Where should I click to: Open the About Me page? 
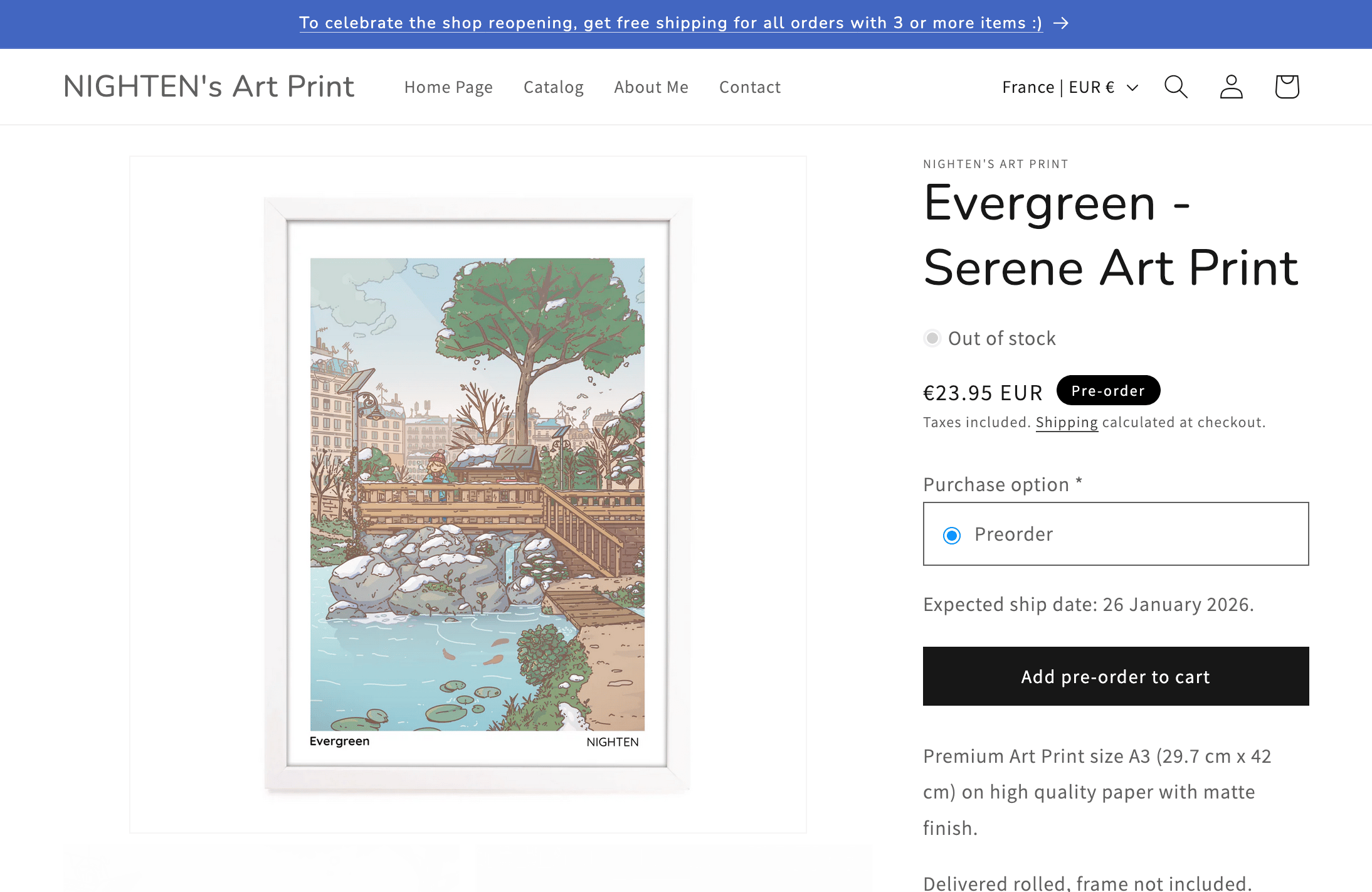651,87
